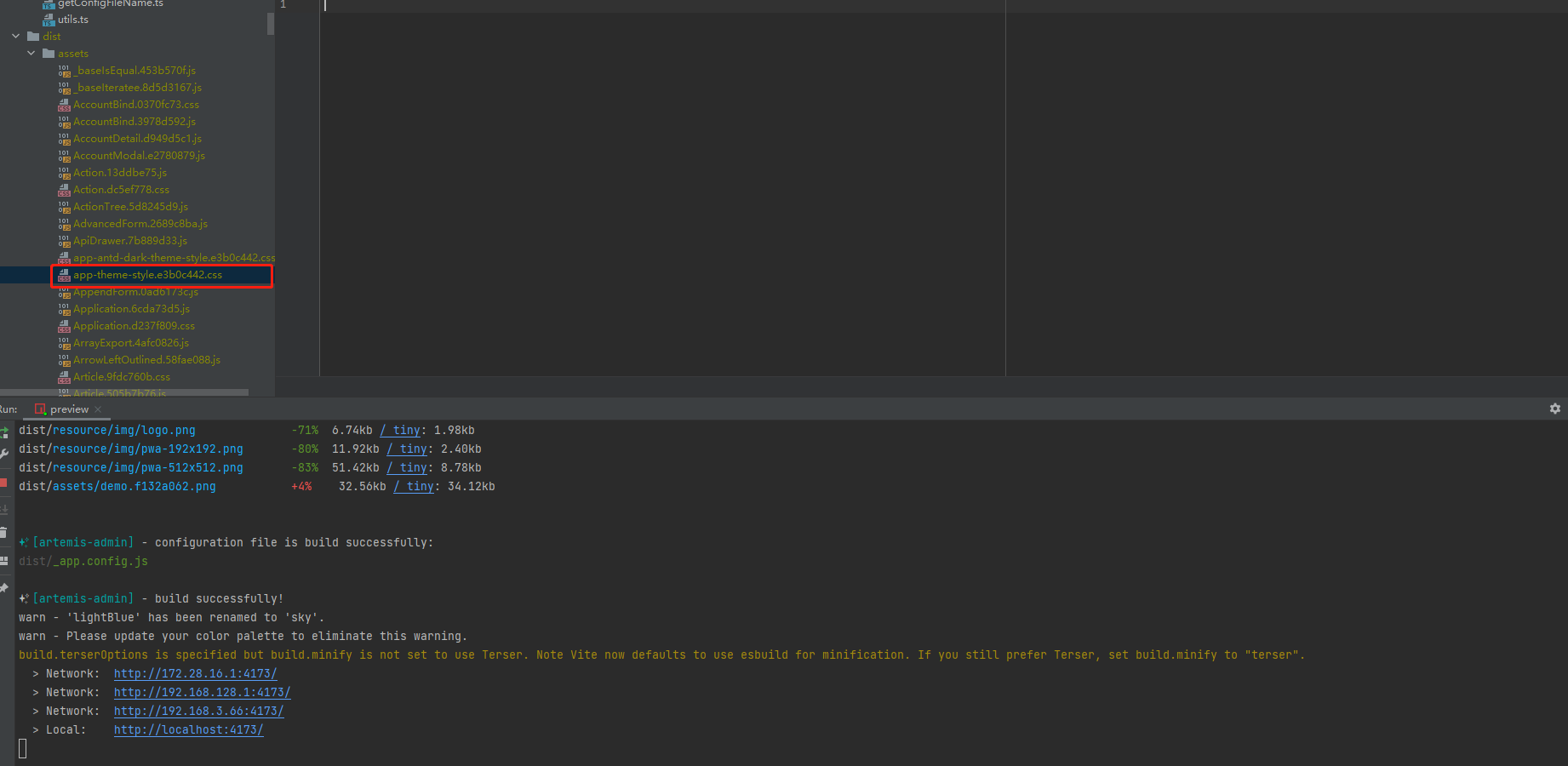This screenshot has height=766, width=1568.
Task: Open run configuration with the wrench icon
Action: point(4,454)
